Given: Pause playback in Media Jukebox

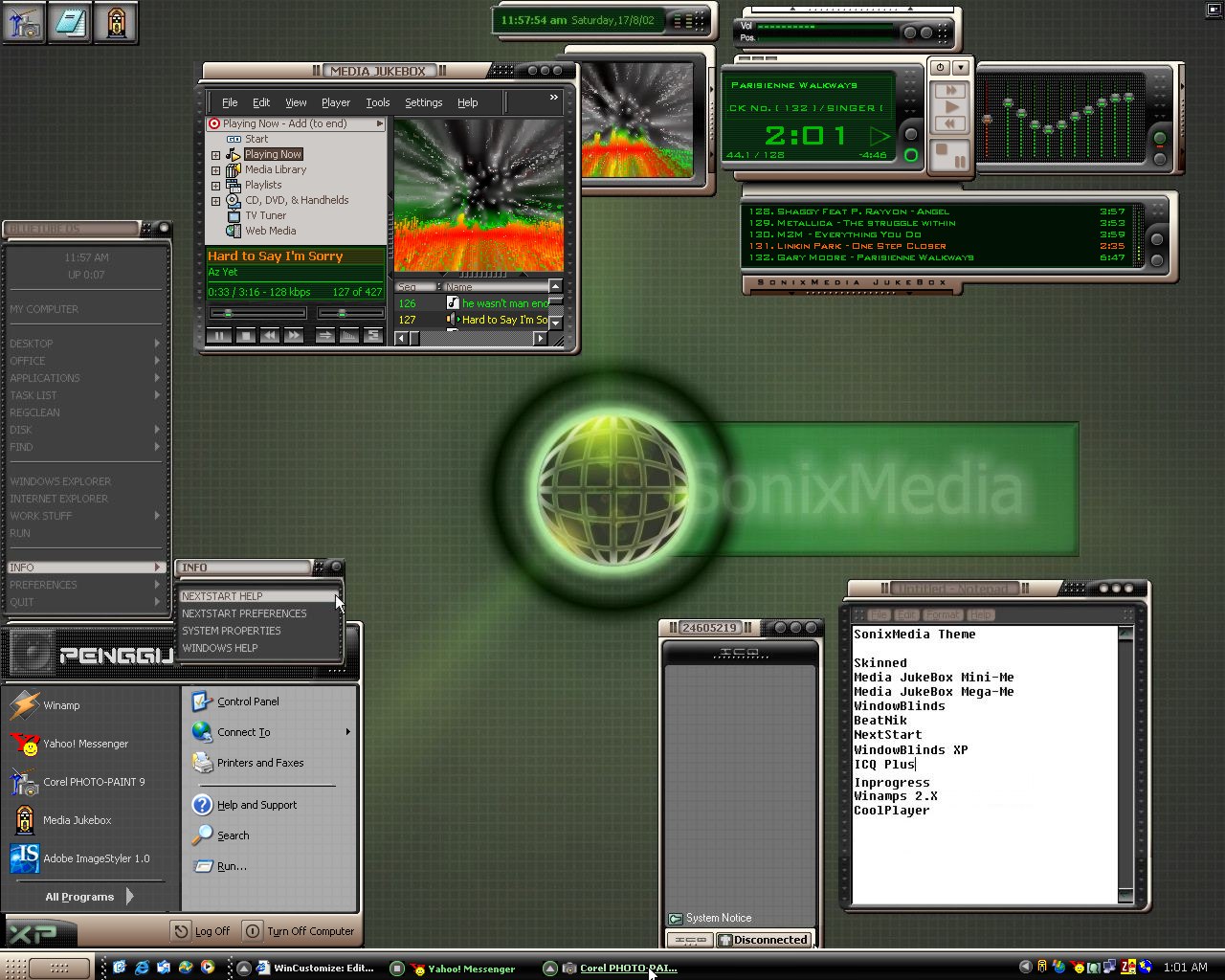Looking at the screenshot, I should point(219,336).
